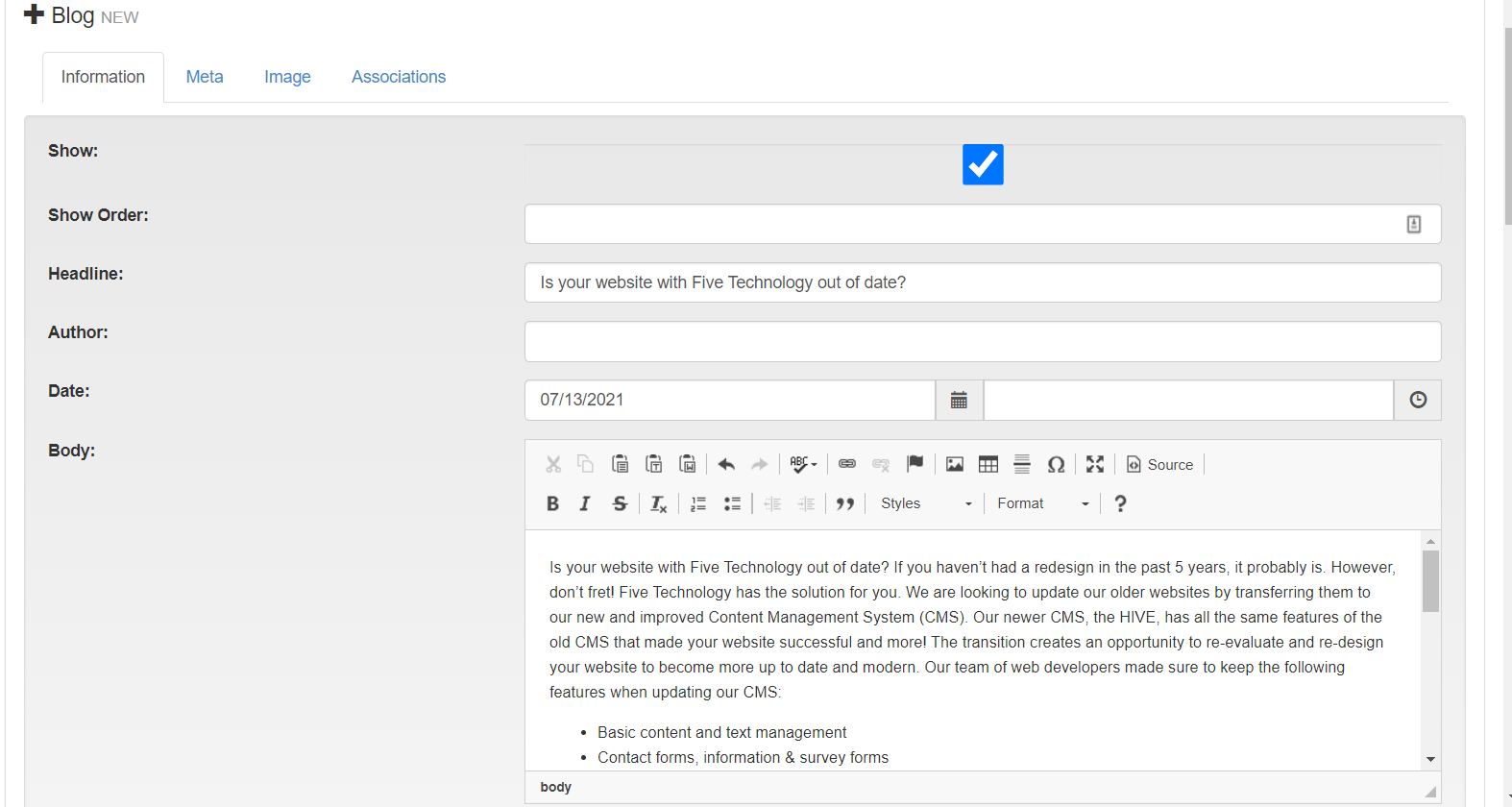Click 'Contact forms, information & survey forms' bullet
This screenshot has width=1512, height=807.
(x=743, y=757)
